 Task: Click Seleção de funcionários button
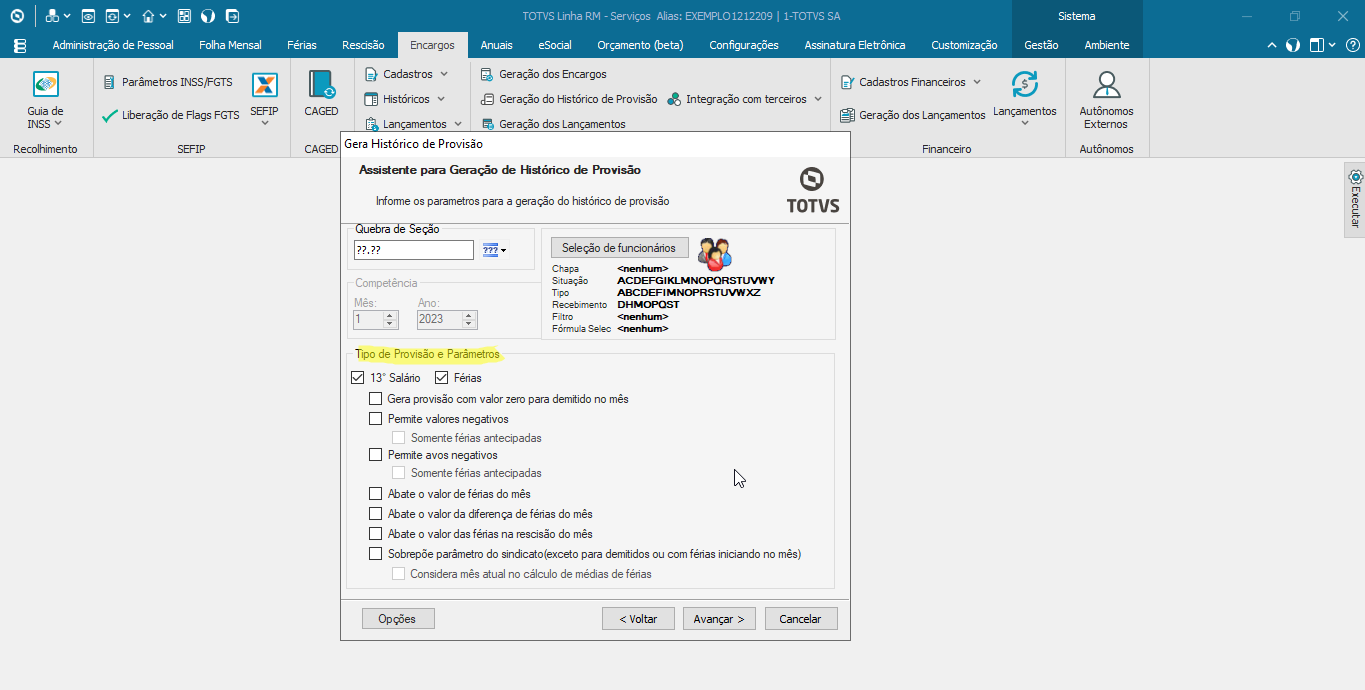[619, 248]
